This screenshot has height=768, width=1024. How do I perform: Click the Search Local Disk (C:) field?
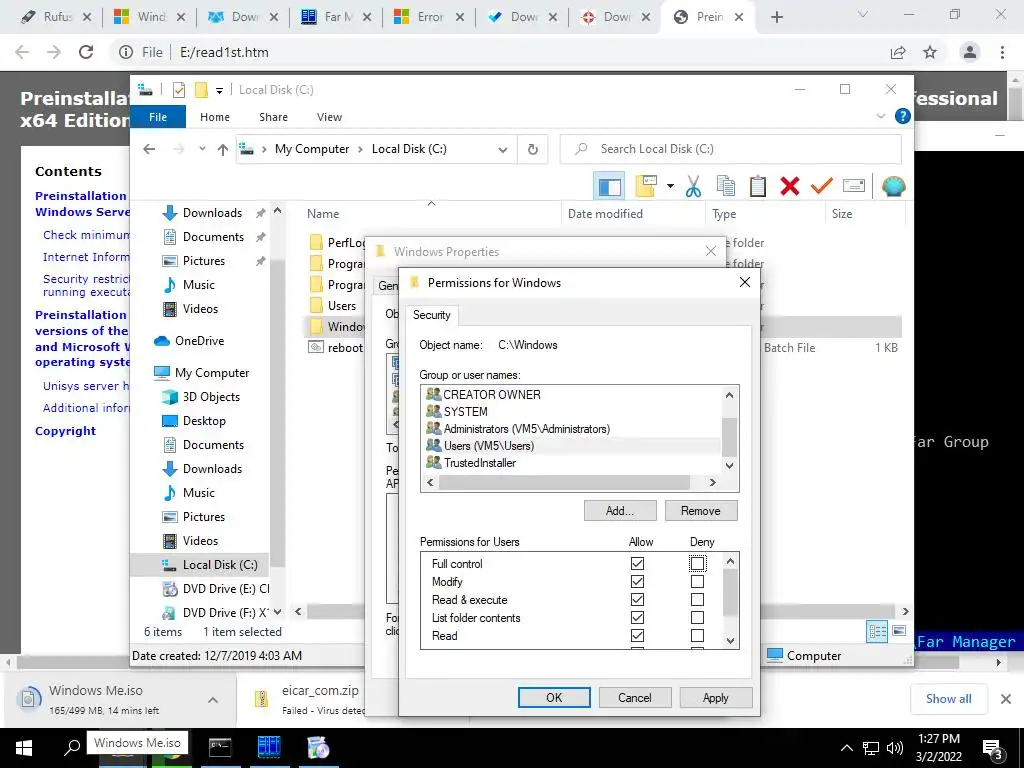pos(730,149)
